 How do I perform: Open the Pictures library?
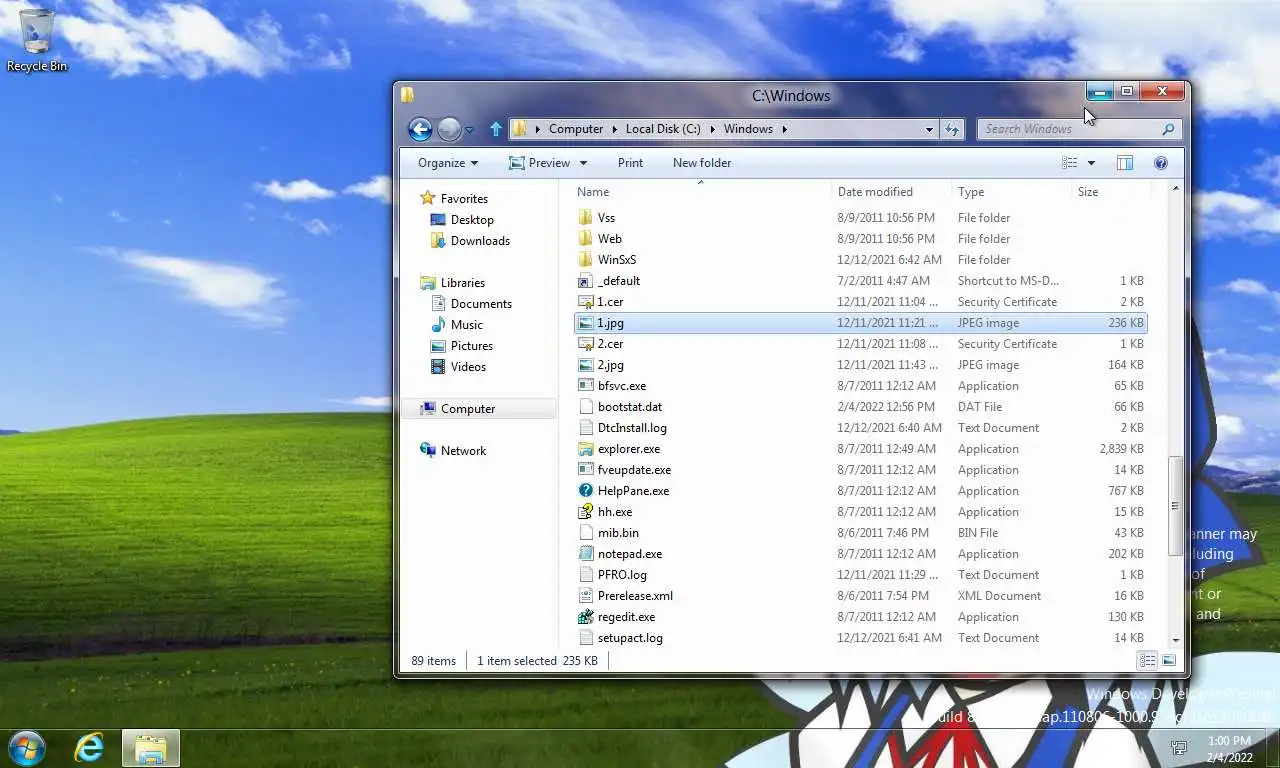[471, 346]
